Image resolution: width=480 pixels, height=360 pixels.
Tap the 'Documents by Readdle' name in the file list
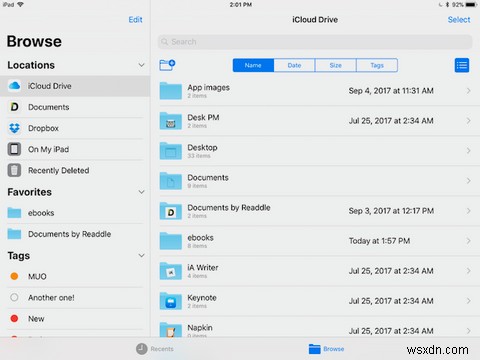tap(229, 207)
